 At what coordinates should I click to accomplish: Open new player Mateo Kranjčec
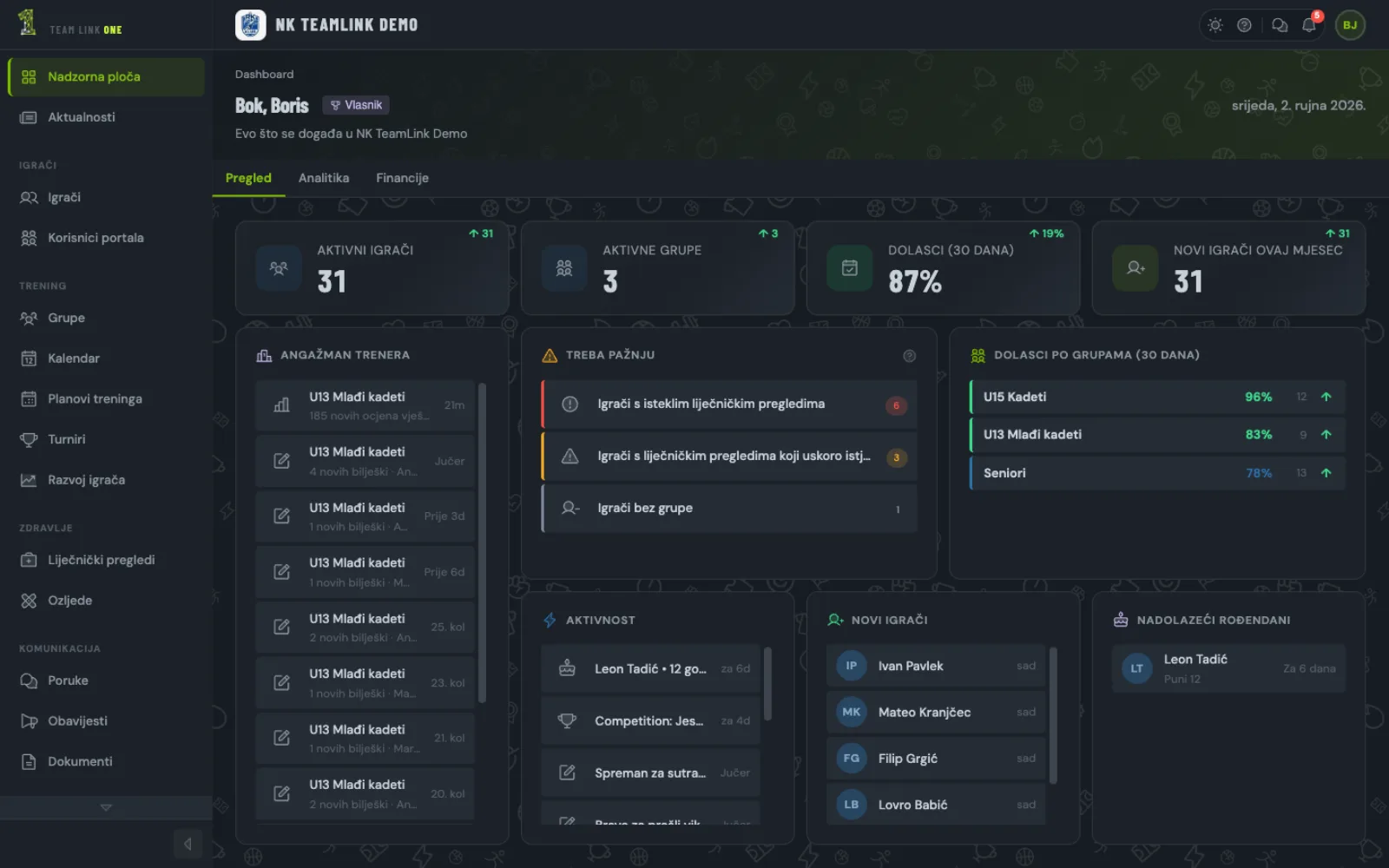pyautogui.click(x=937, y=713)
